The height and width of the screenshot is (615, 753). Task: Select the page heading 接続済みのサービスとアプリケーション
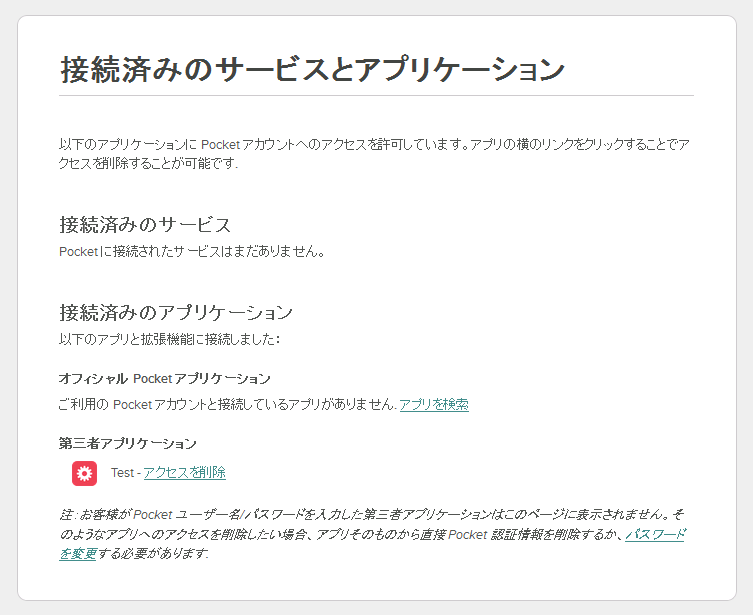[x=313, y=70]
